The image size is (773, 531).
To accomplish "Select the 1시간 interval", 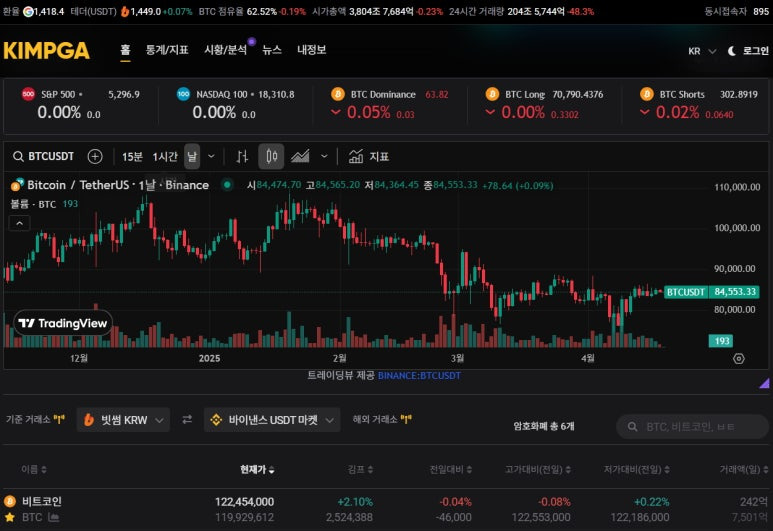I will (165, 157).
